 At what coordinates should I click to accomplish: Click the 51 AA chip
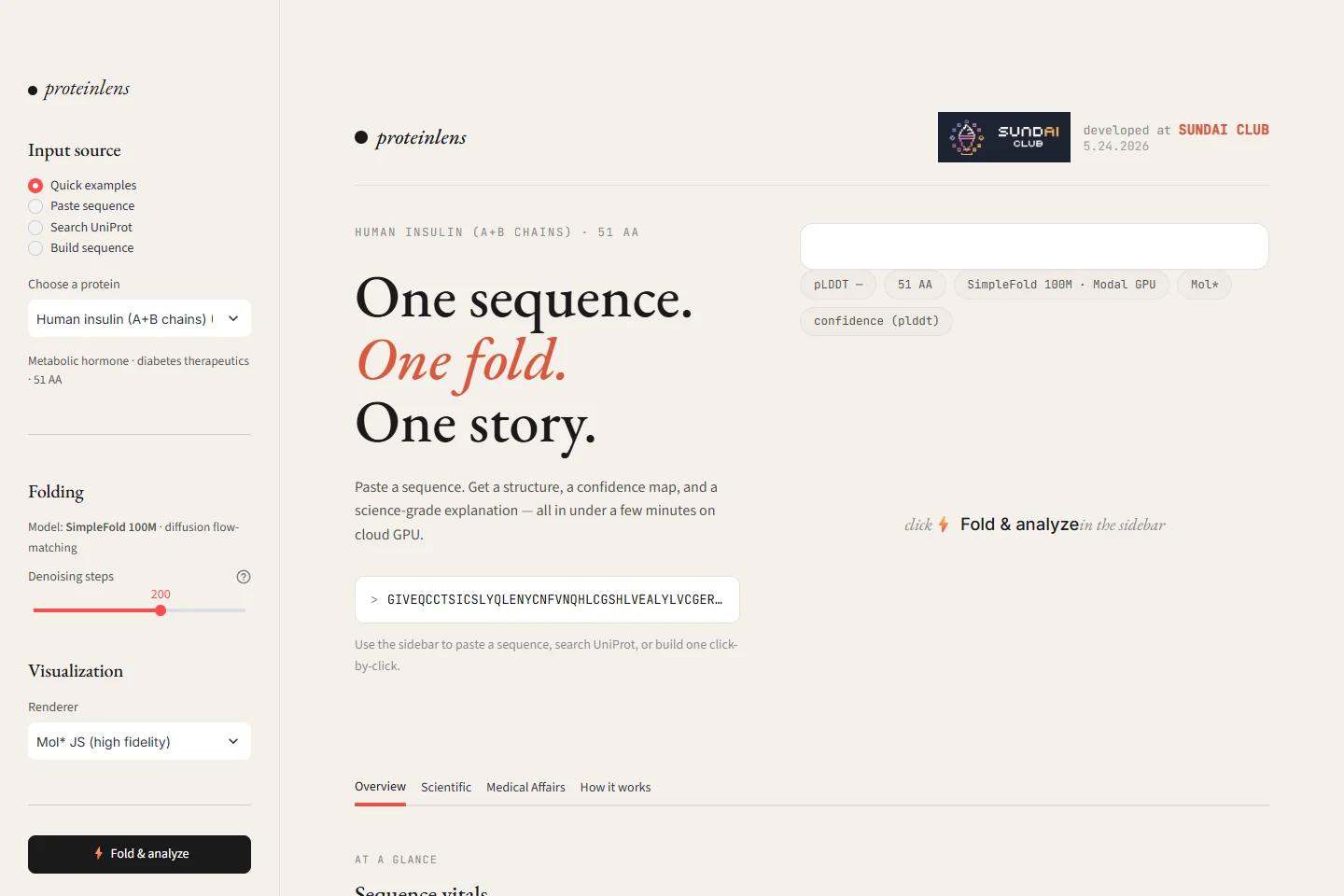(915, 285)
